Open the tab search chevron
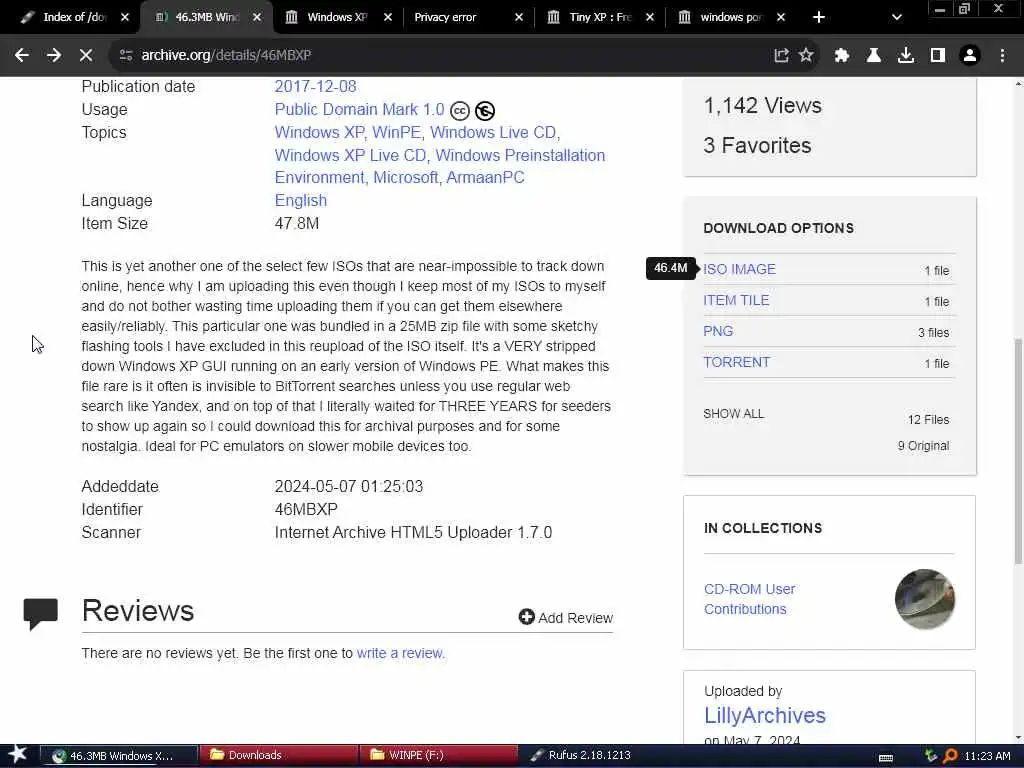Image resolution: width=1024 pixels, height=768 pixels. [x=897, y=18]
